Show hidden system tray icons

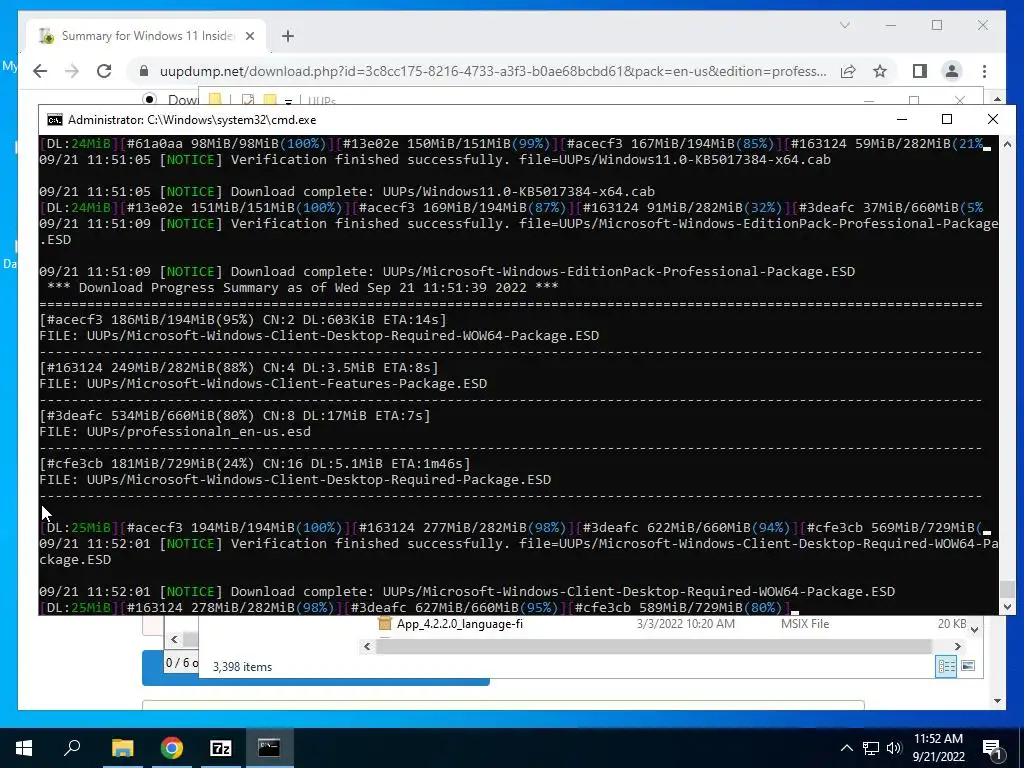click(846, 748)
